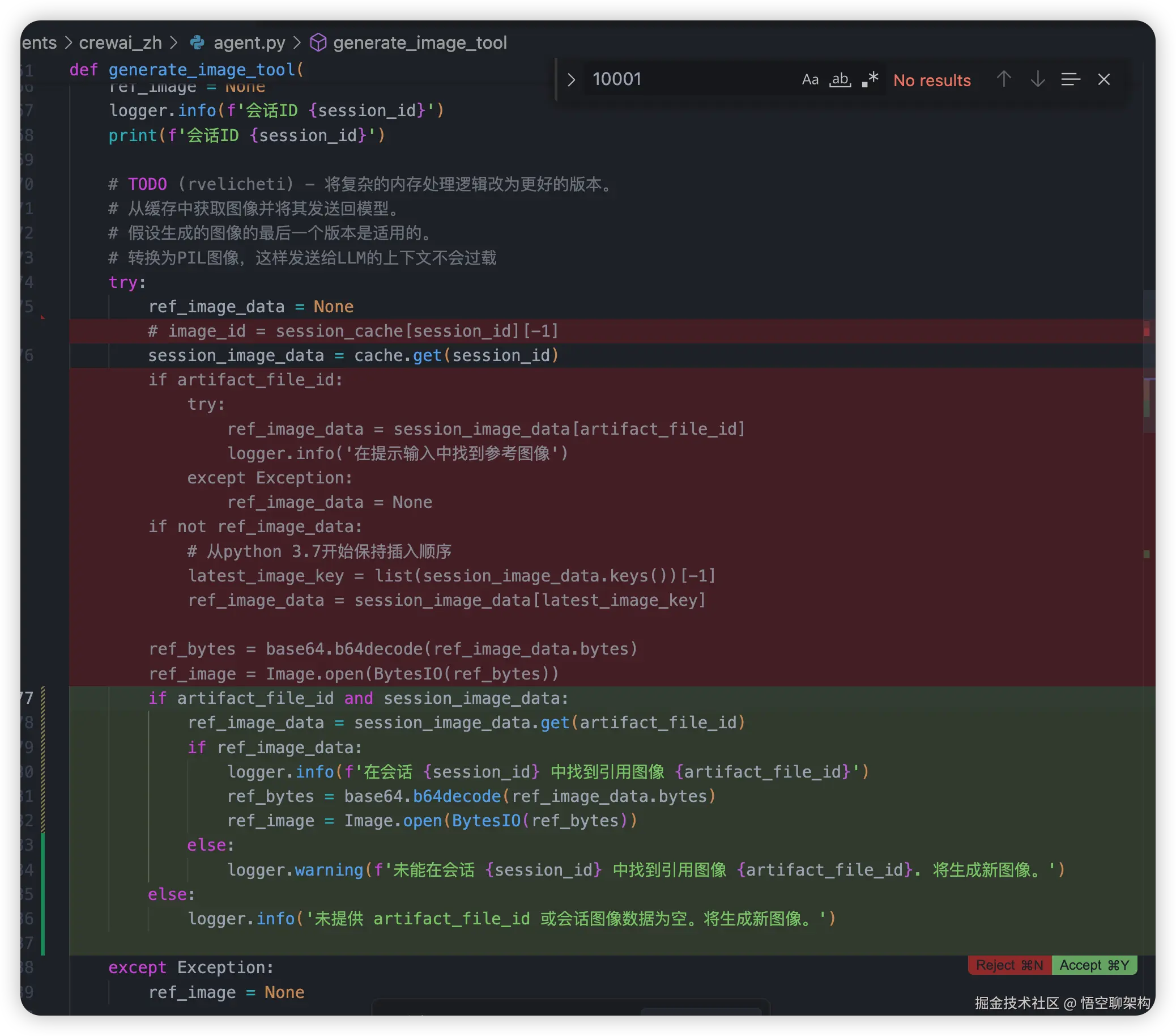Screen dimensions: 1176x1036
Task: Toggle Match Case in find widget
Action: click(810, 79)
